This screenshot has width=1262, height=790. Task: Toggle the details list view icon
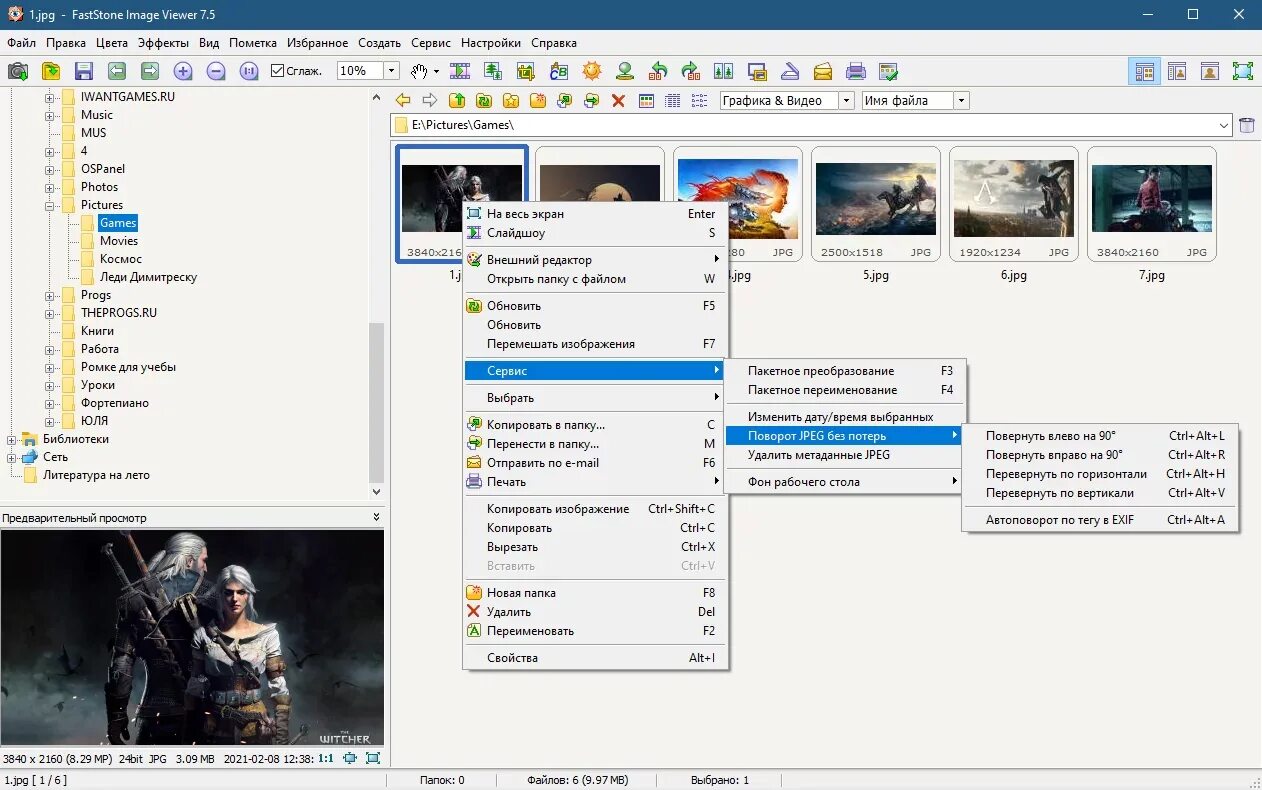673,100
